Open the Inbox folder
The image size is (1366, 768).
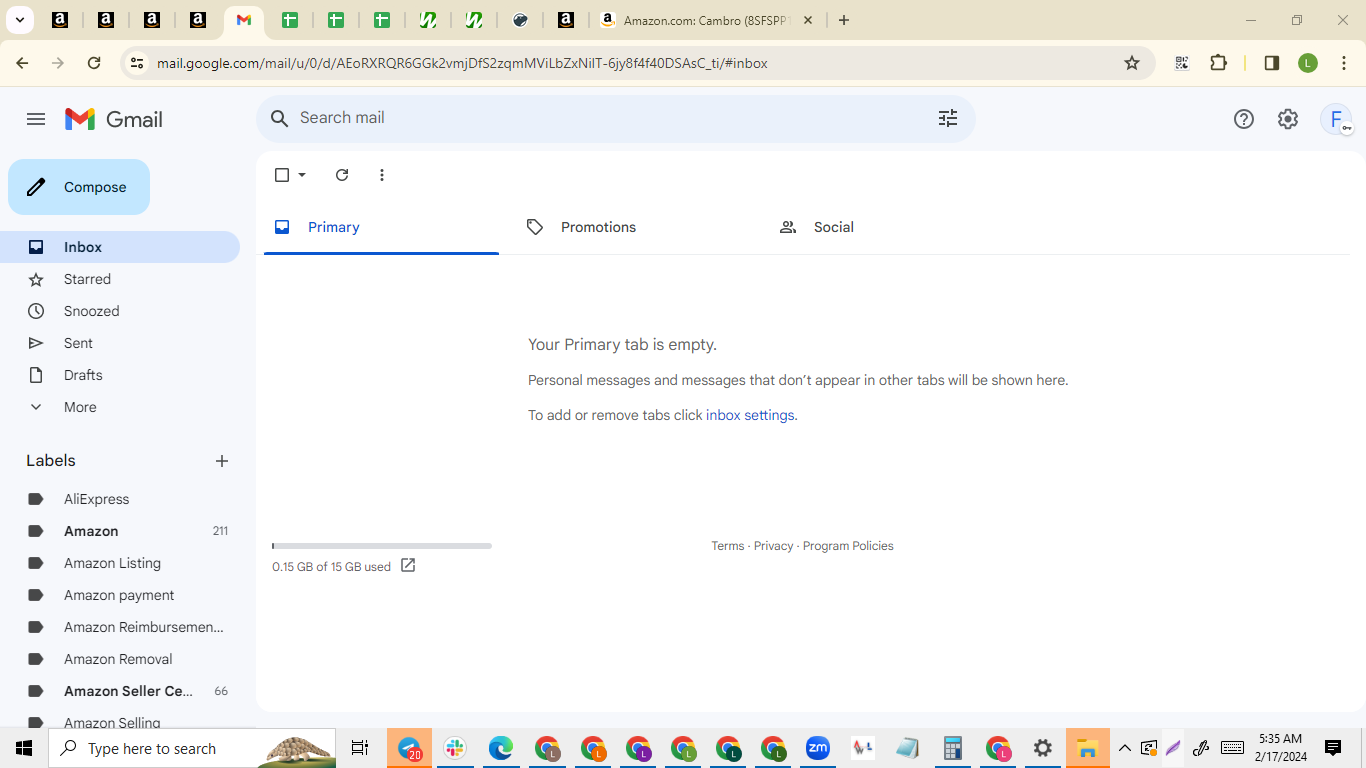pos(120,247)
